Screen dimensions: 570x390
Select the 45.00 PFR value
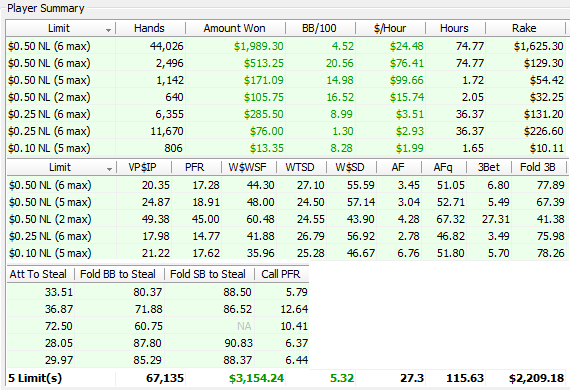(x=205, y=219)
